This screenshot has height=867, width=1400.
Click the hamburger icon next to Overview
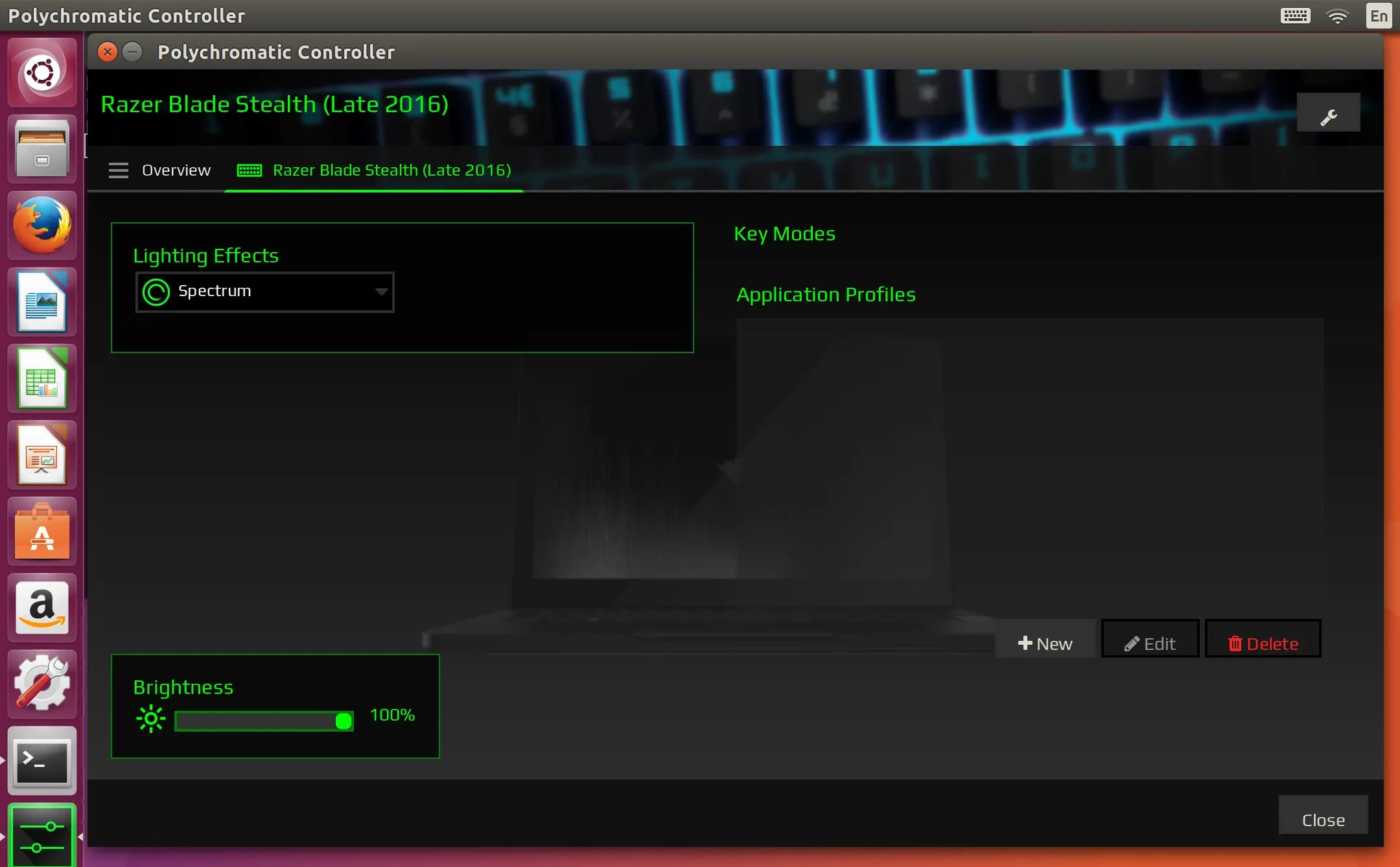tap(118, 170)
